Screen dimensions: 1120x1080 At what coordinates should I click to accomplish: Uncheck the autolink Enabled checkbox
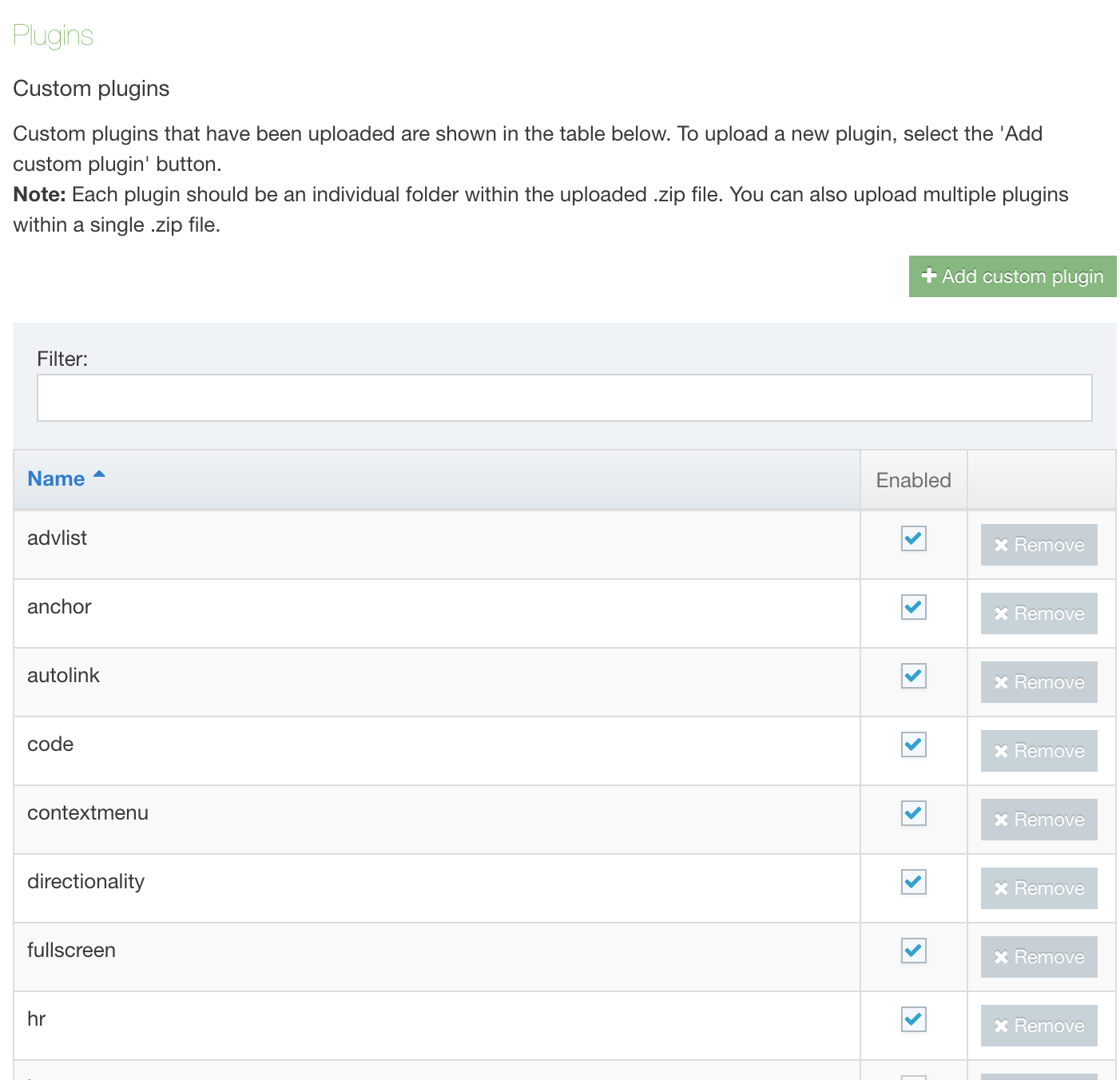pos(914,676)
